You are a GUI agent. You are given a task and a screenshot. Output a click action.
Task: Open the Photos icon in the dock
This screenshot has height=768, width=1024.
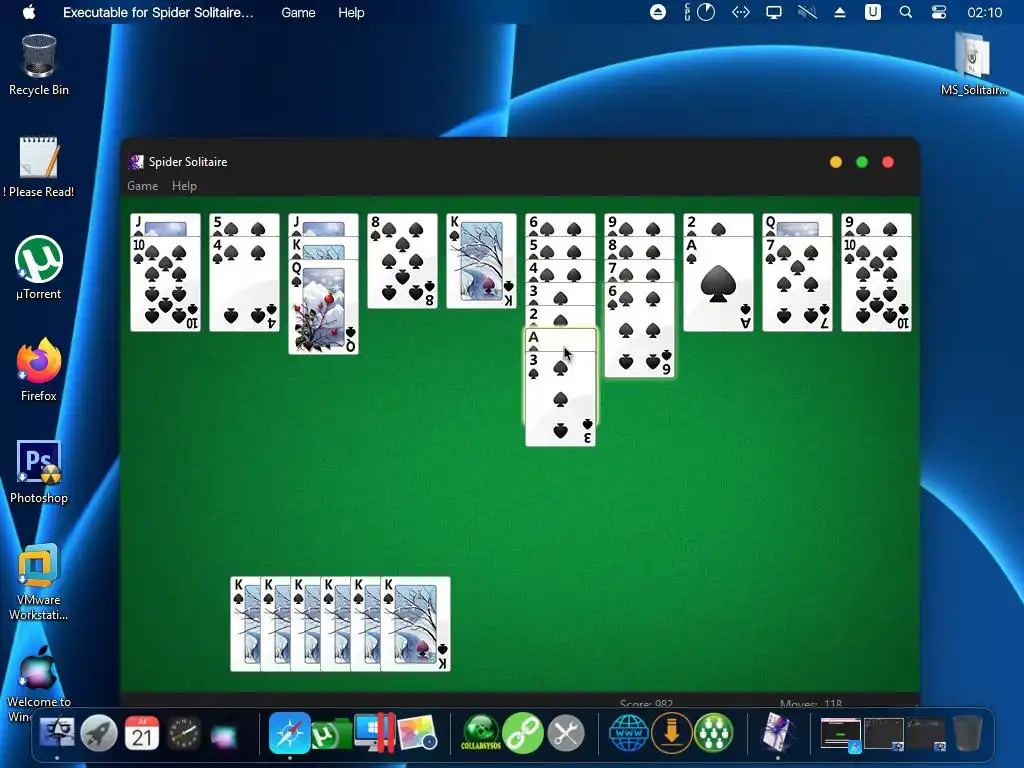416,733
